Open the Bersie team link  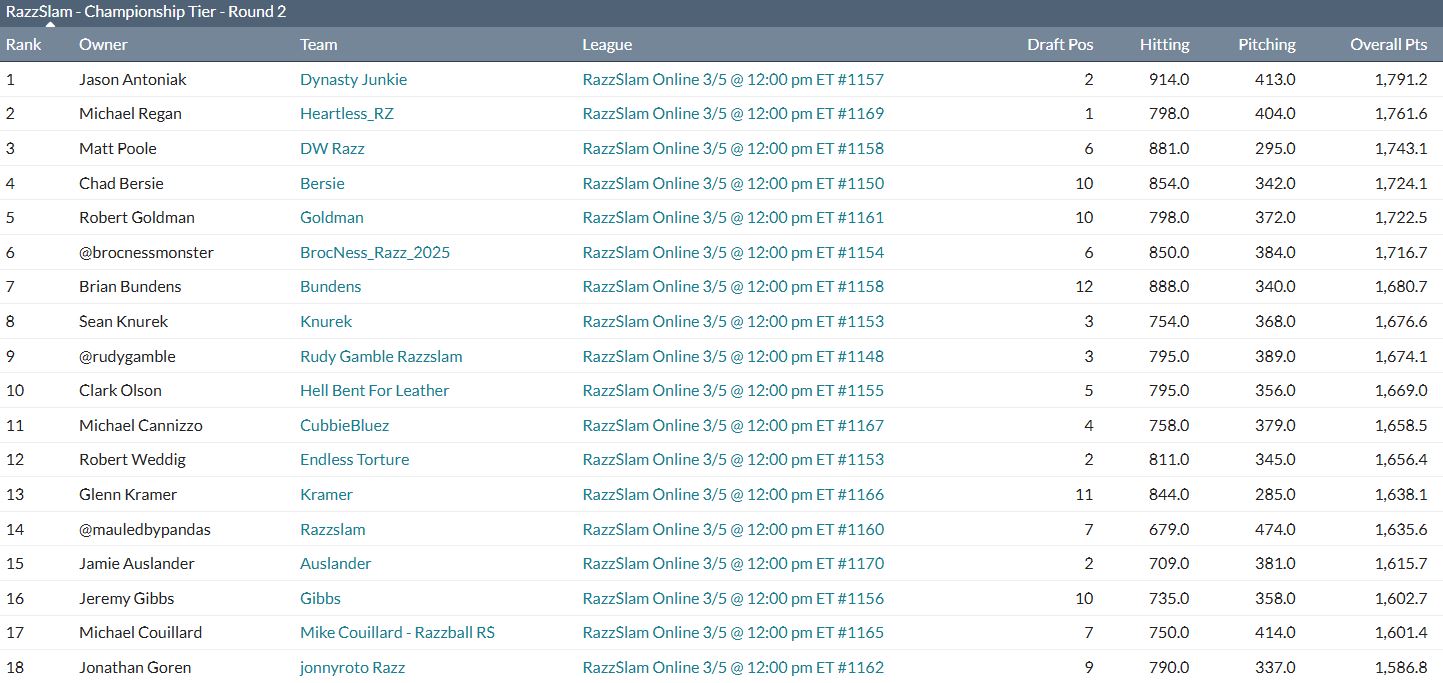322,183
